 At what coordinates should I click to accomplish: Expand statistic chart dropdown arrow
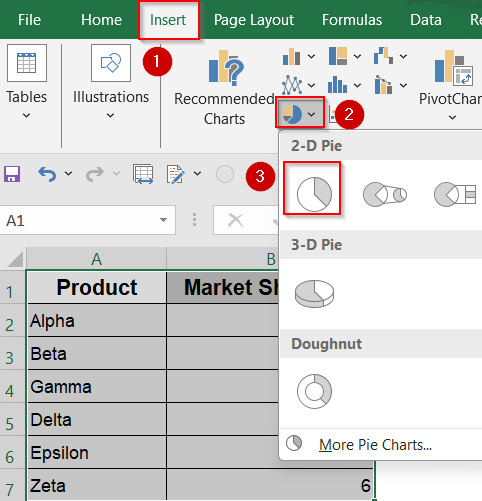357,85
